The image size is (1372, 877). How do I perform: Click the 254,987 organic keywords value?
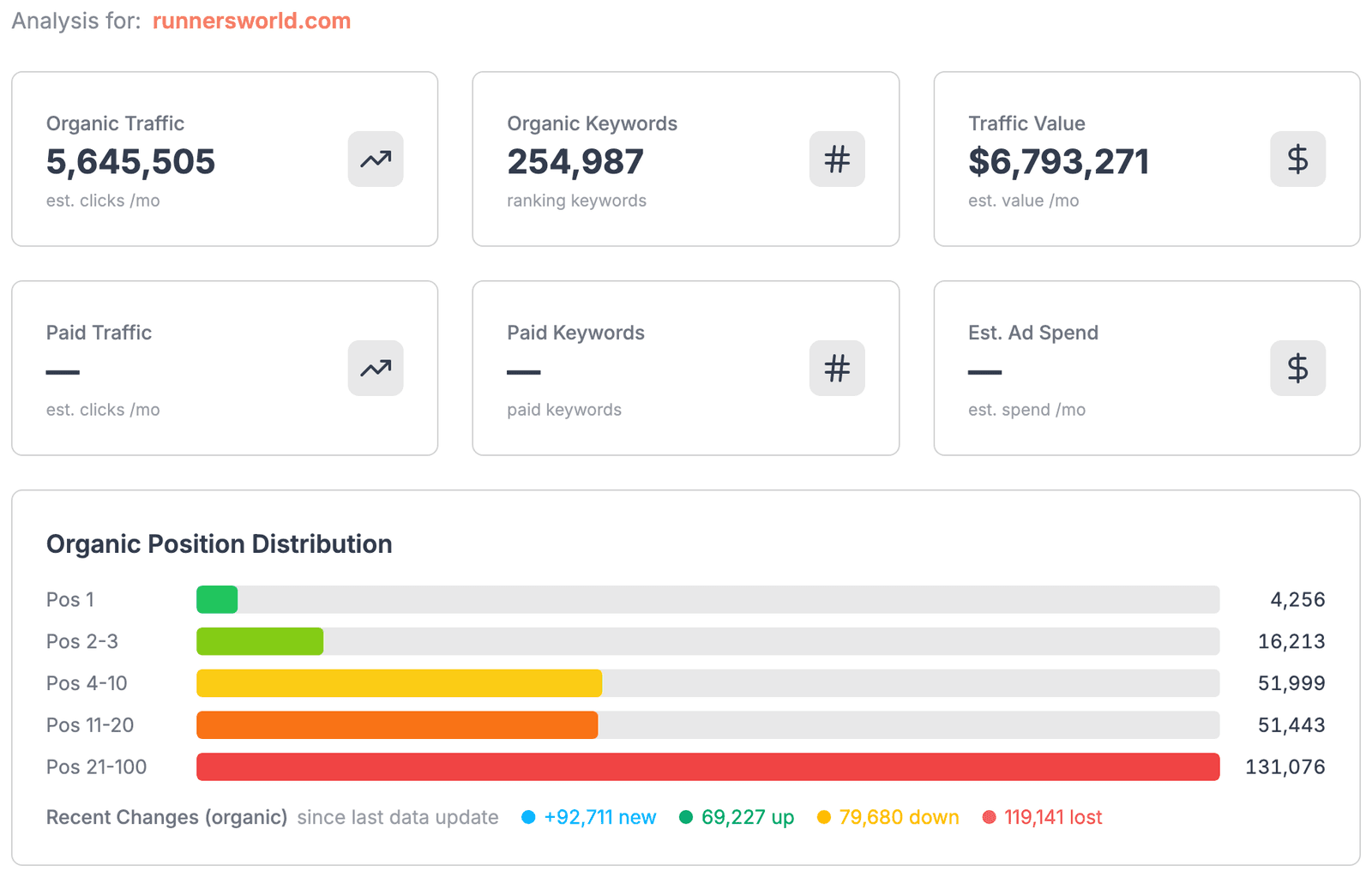click(x=575, y=162)
